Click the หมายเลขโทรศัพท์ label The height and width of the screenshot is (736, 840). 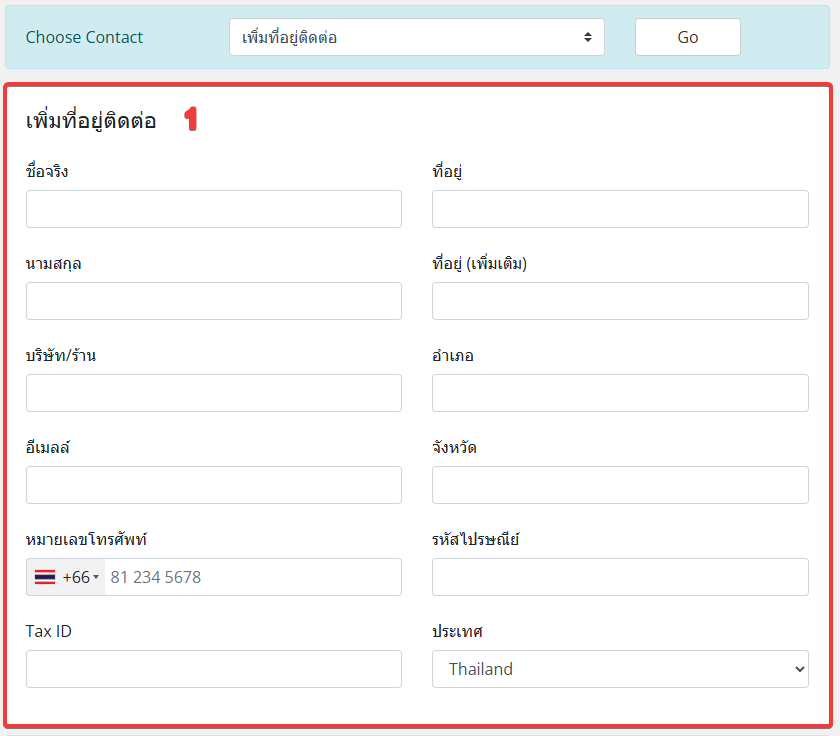[x=86, y=539]
